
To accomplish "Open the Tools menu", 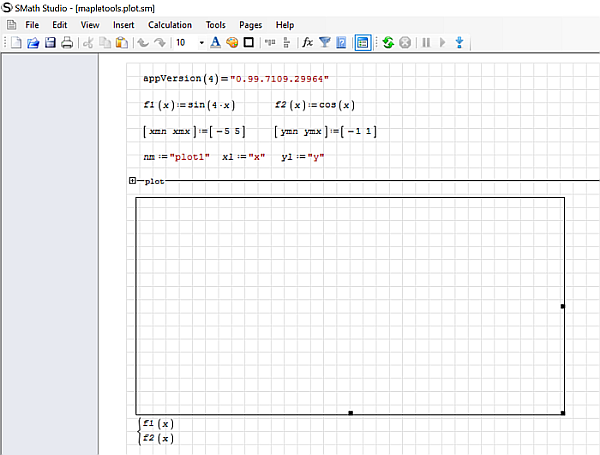I will pos(215,24).
